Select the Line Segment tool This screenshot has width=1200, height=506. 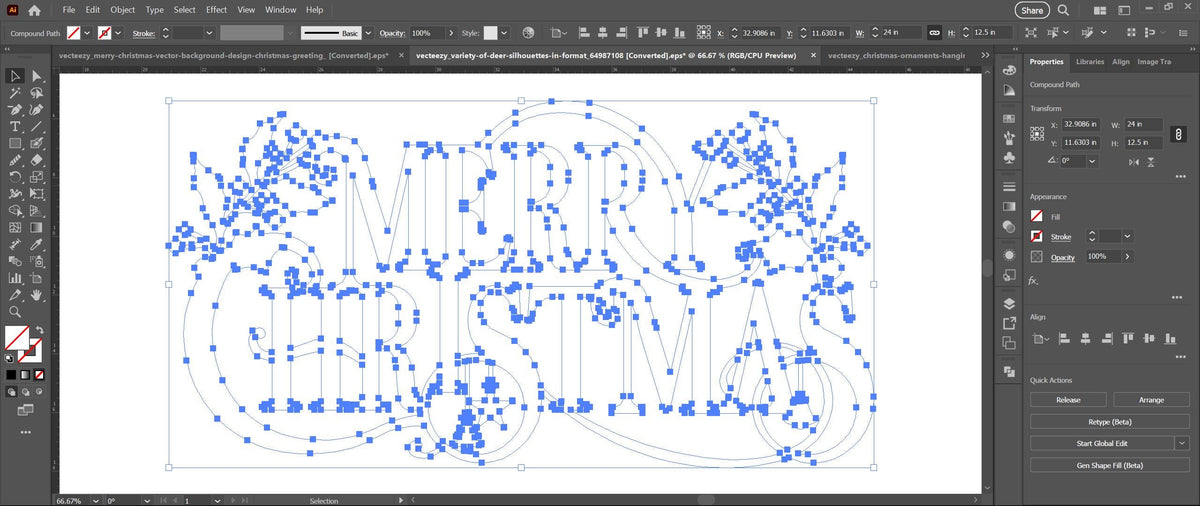coord(37,127)
